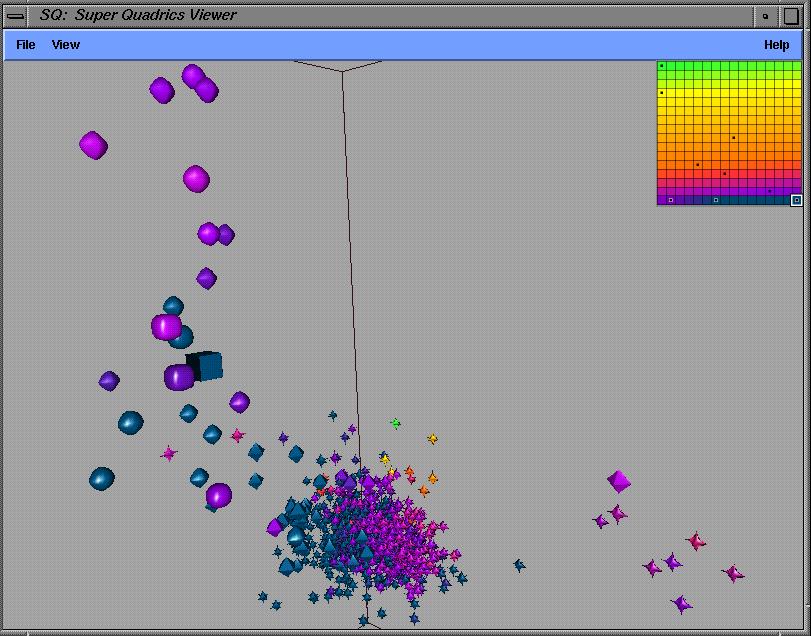Pick the large magenta diamond glyph
811x636 pixels.
(x=619, y=481)
